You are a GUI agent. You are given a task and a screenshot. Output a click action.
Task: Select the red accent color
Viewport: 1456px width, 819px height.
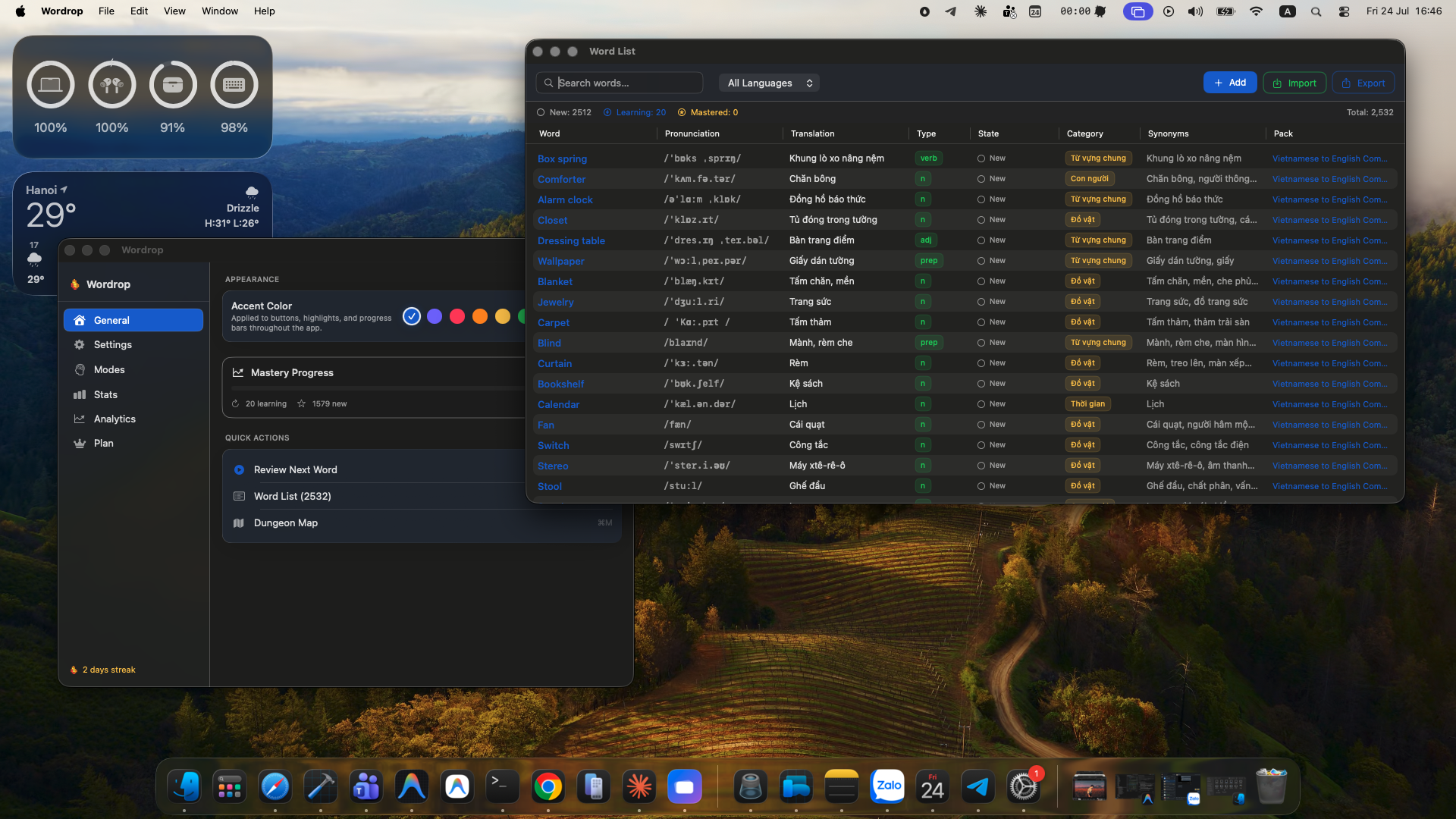click(457, 316)
